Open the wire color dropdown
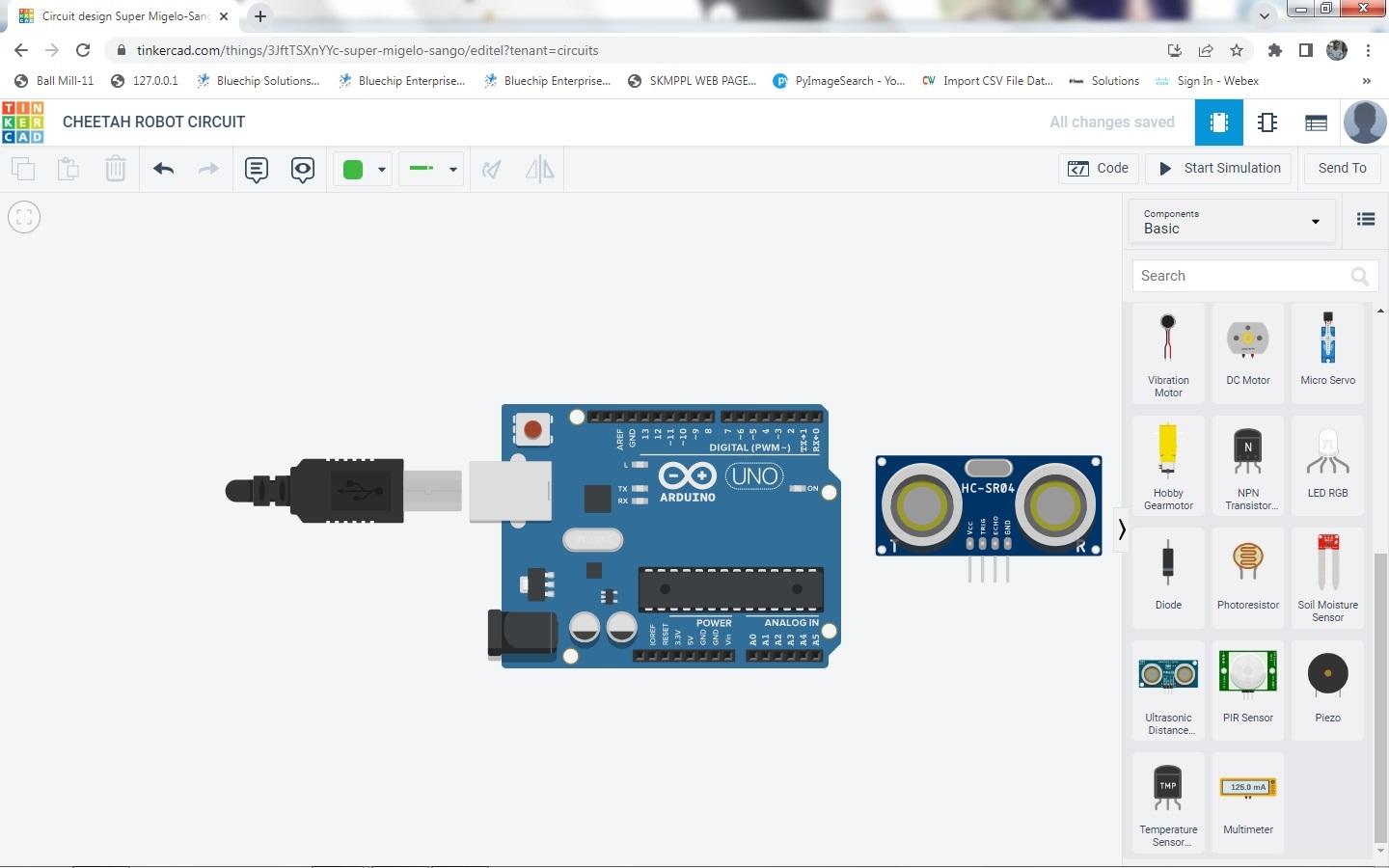 [x=364, y=170]
